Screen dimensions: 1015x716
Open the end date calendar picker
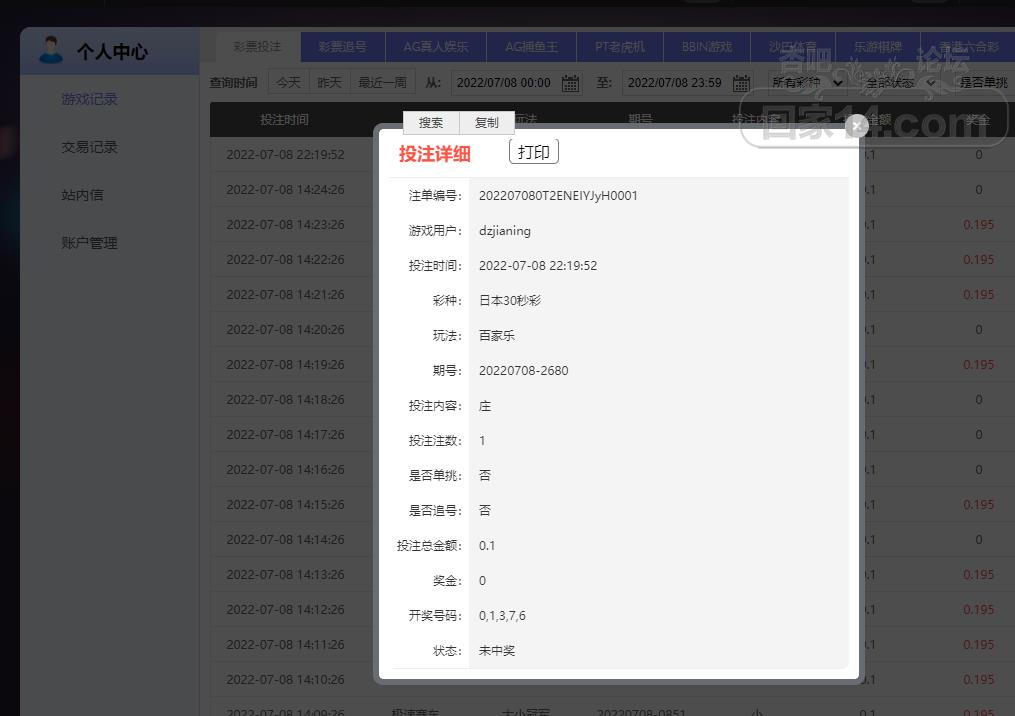coord(741,83)
